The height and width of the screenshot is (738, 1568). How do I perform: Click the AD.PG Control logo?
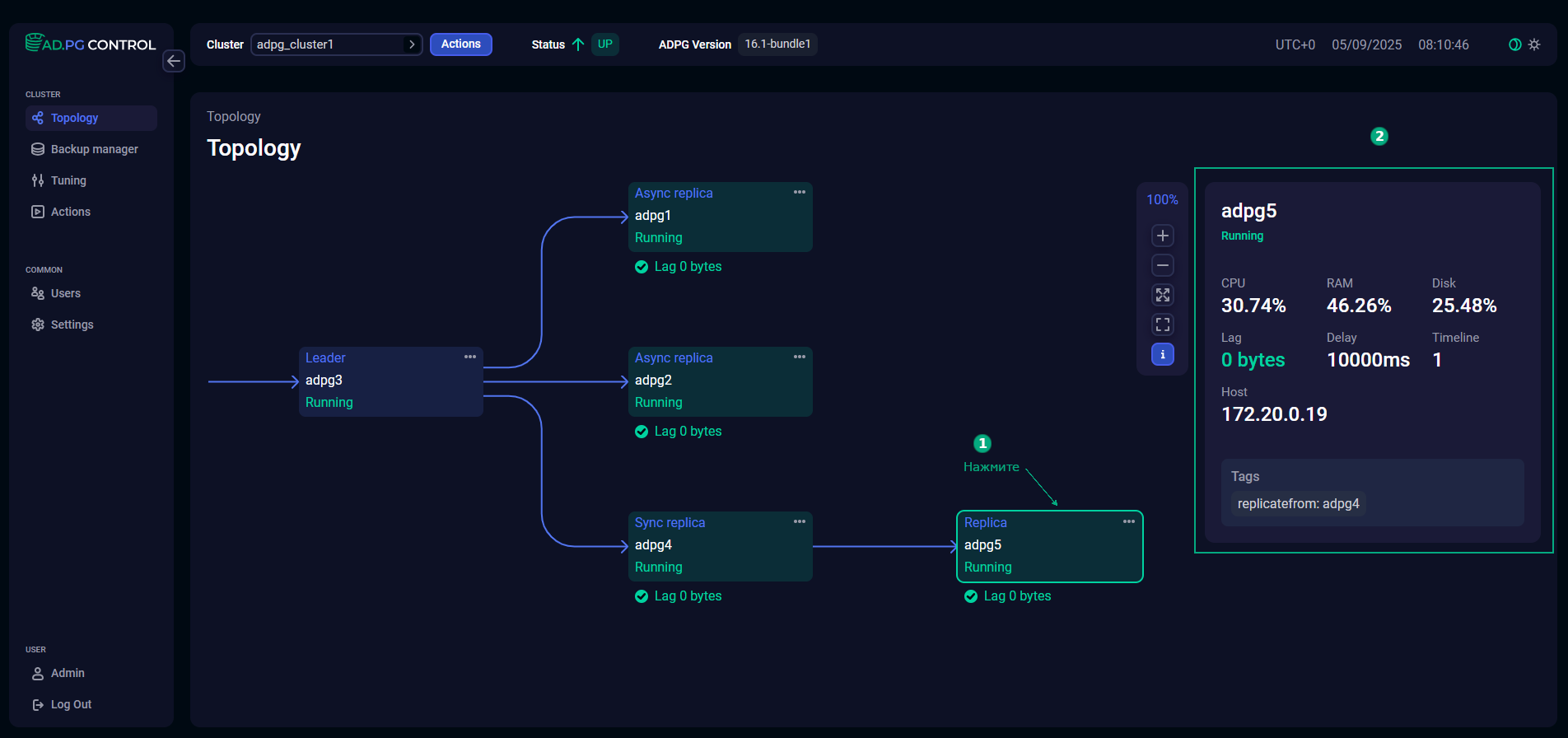click(x=91, y=44)
